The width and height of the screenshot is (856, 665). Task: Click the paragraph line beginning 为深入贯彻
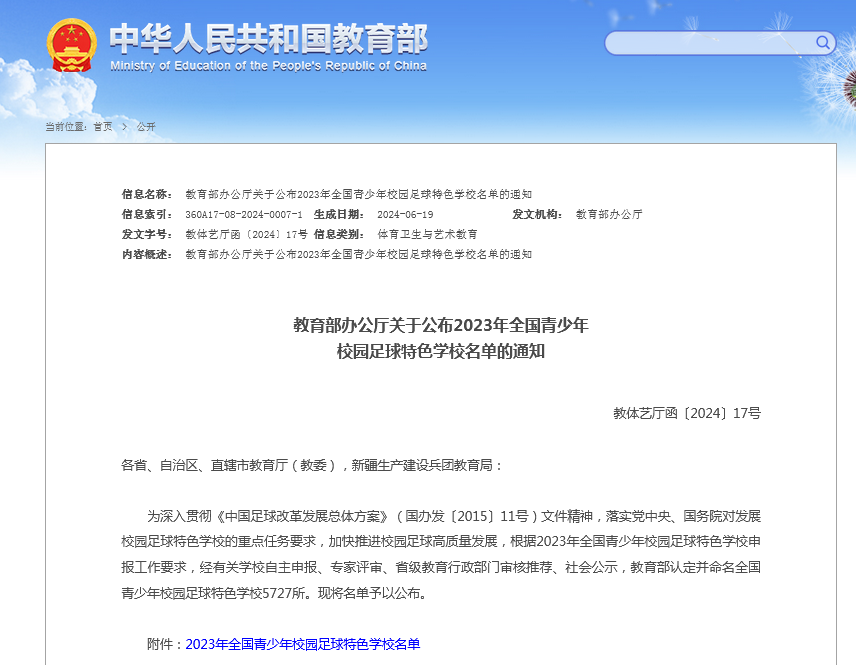click(x=454, y=516)
